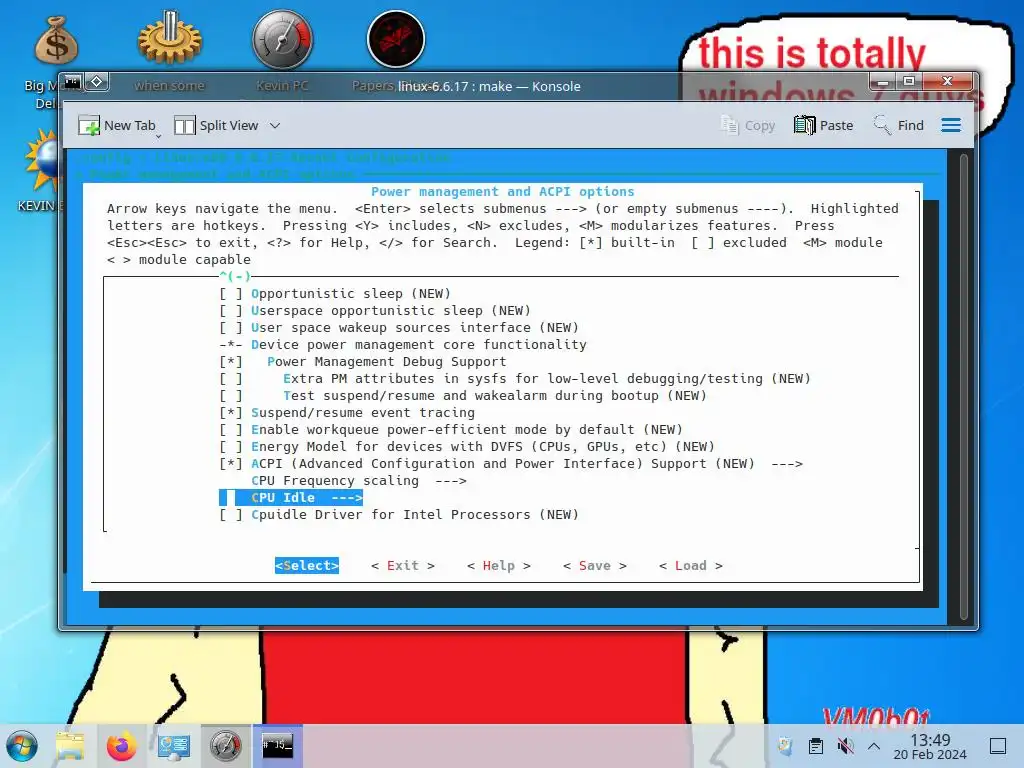Screen dimensions: 1024x768
Task: Open the file manager taskbar icon
Action: tap(70, 746)
